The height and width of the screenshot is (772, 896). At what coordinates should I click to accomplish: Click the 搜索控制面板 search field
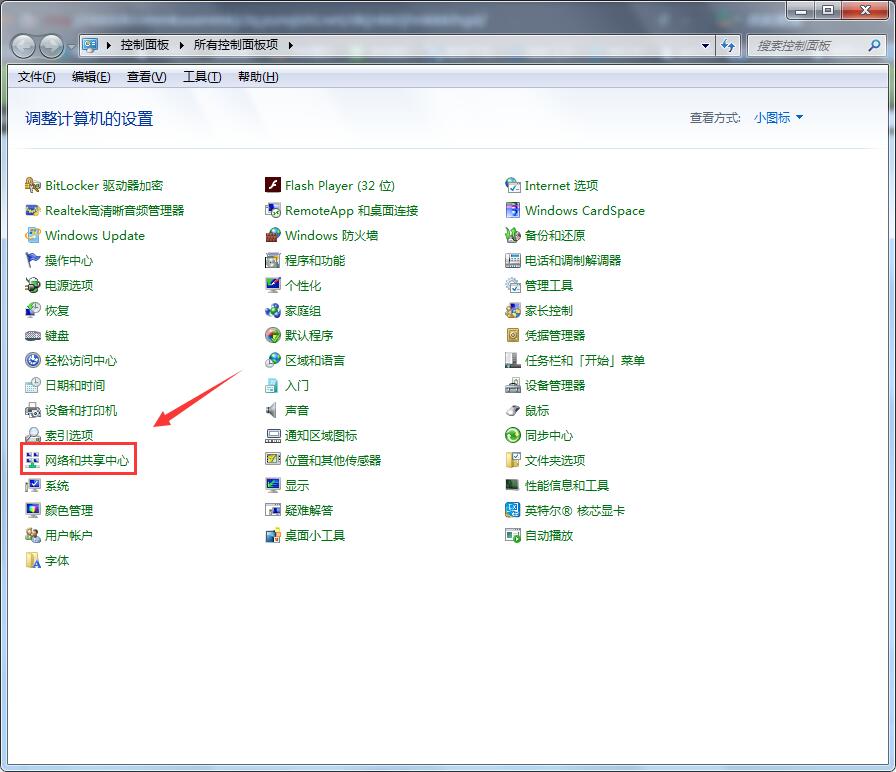point(805,45)
